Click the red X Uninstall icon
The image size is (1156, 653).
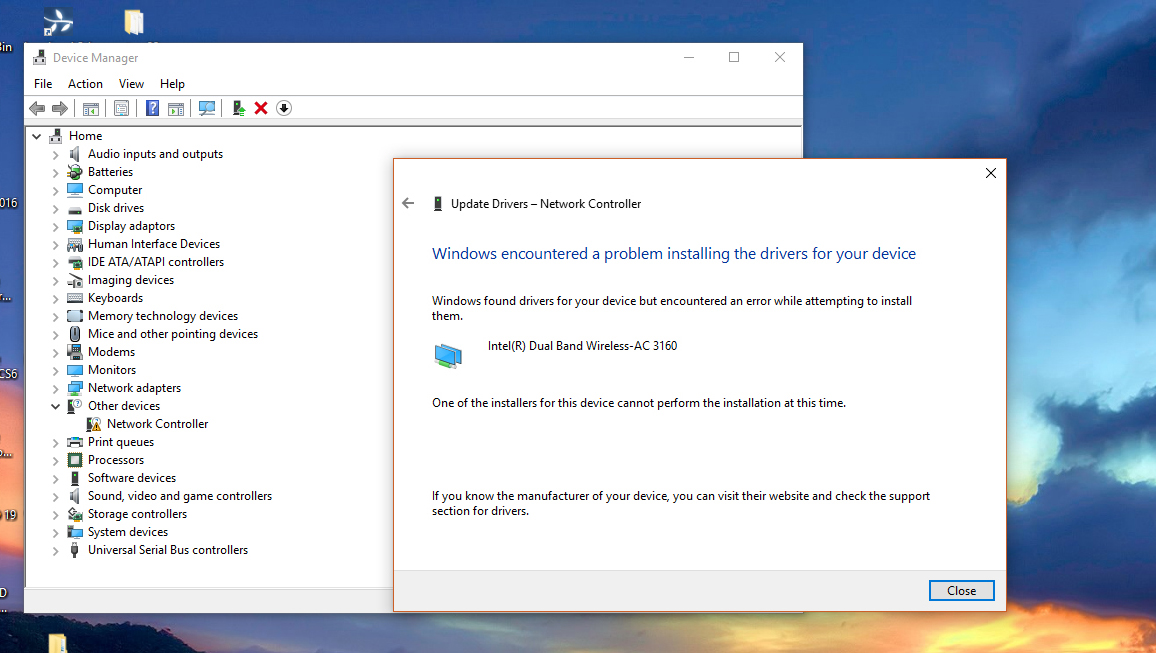point(261,108)
